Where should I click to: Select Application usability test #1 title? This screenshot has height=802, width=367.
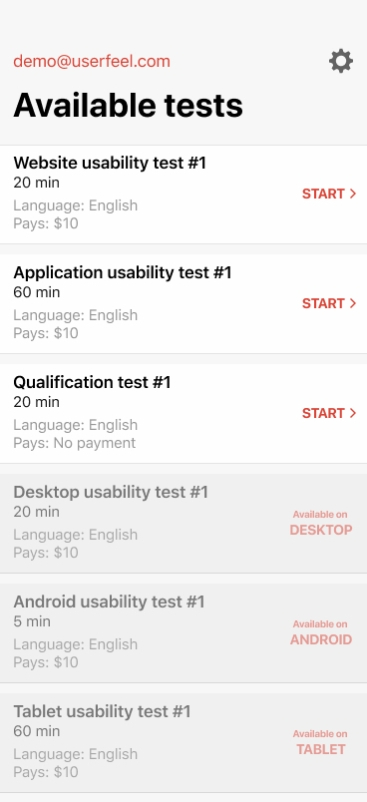coord(123,273)
